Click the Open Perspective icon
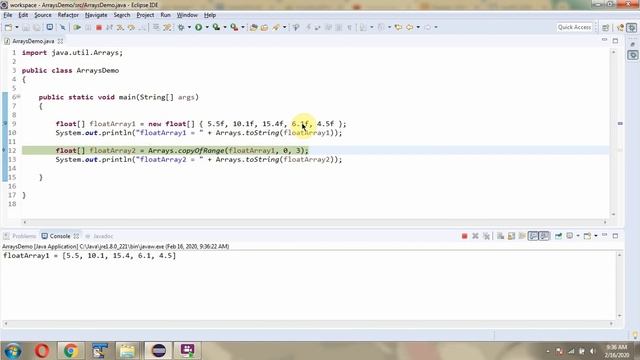Screen dimensions: 640x360 click(x=606, y=27)
